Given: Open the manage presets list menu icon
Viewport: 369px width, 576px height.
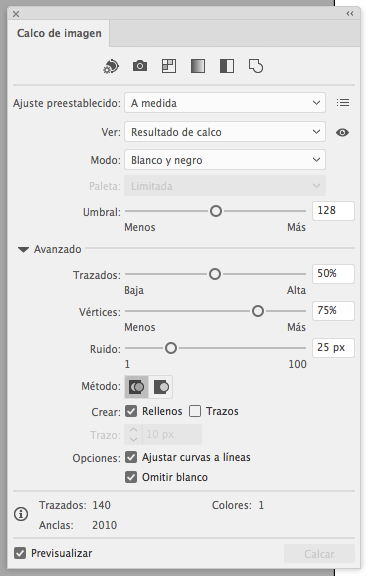Looking at the screenshot, I should coord(343,102).
